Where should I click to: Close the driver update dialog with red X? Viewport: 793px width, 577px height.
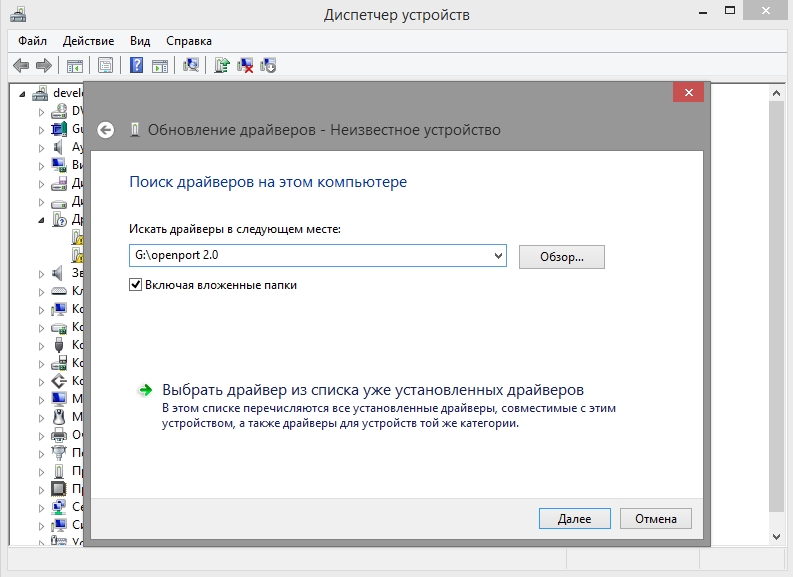coord(688,93)
